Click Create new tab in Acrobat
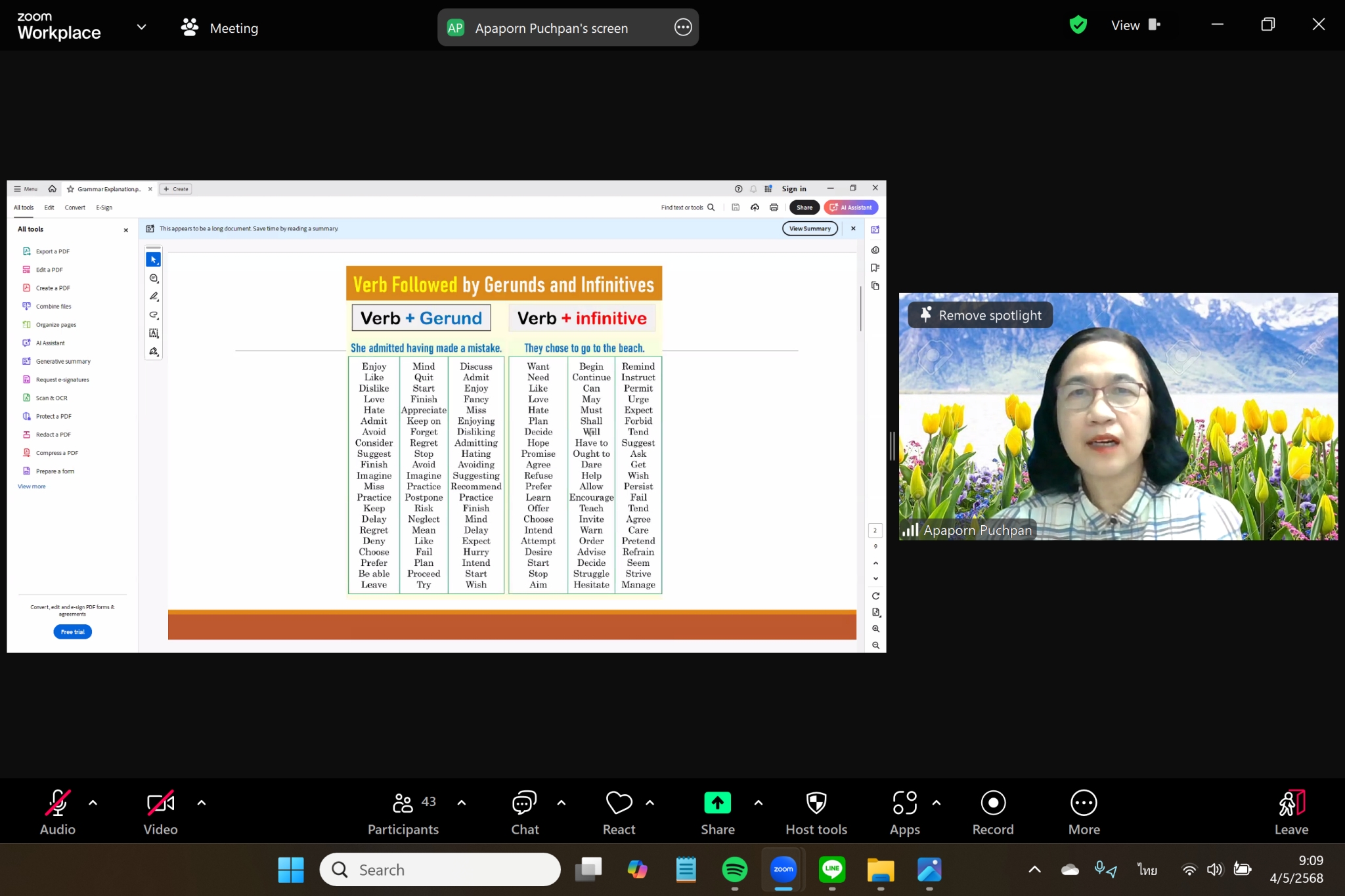The width and height of the screenshot is (1345, 896). (176, 189)
